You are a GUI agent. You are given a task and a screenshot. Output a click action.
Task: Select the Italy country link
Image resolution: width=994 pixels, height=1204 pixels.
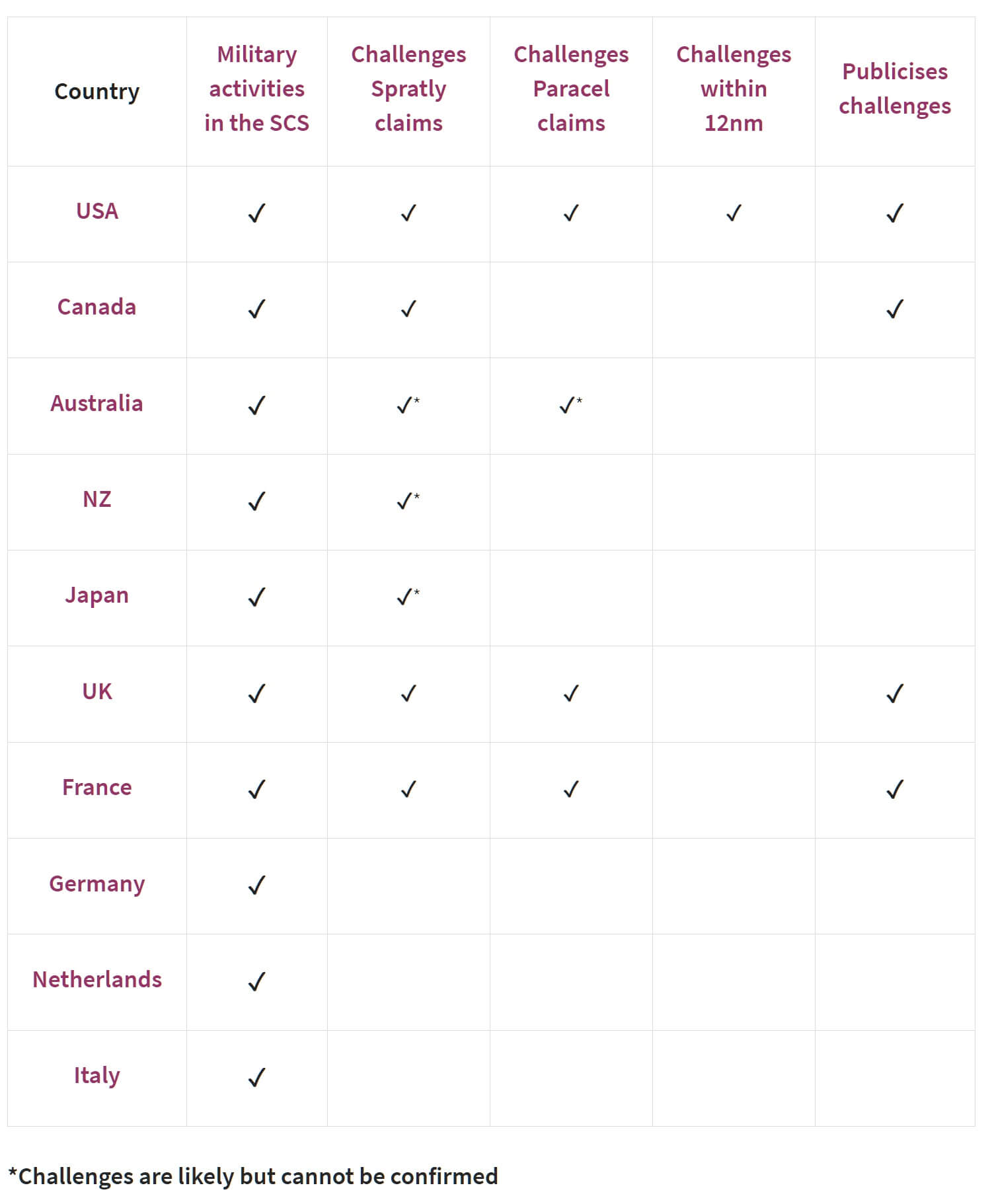[97, 1076]
